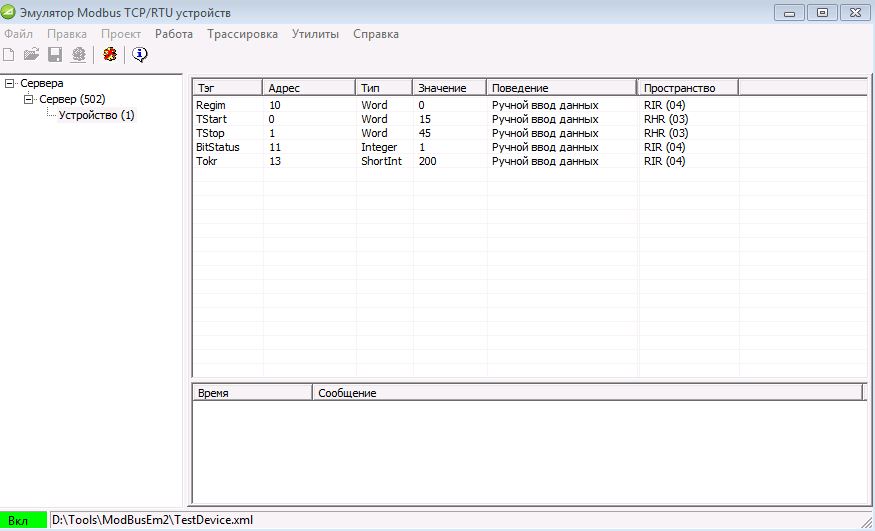Image resolution: width=875 pixels, height=531 pixels.
Task: Collapse the Сервера tree node
Action: [10, 83]
